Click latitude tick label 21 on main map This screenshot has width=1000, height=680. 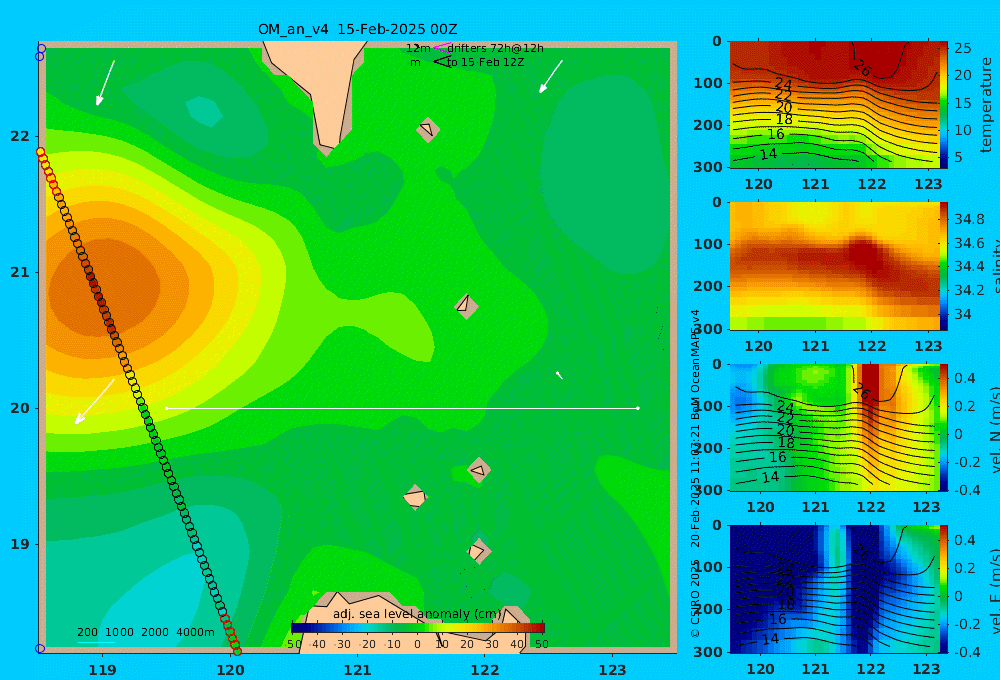pos(20,272)
